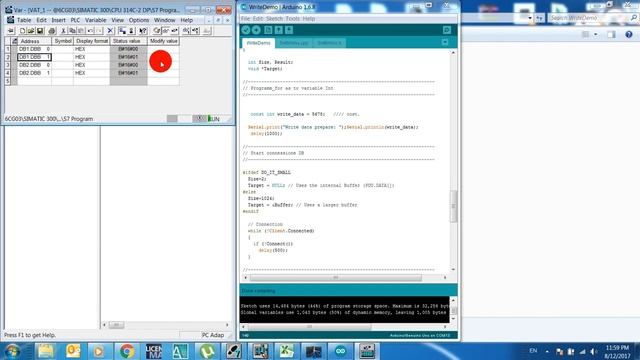Click the Modify value column header
640x360 pixels.
coord(163,41)
